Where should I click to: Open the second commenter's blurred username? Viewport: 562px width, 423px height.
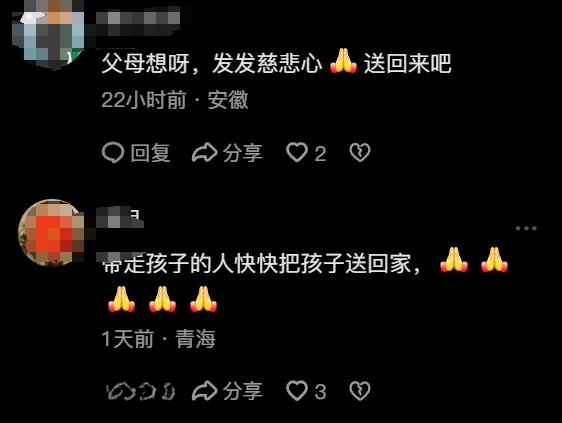[x=120, y=217]
